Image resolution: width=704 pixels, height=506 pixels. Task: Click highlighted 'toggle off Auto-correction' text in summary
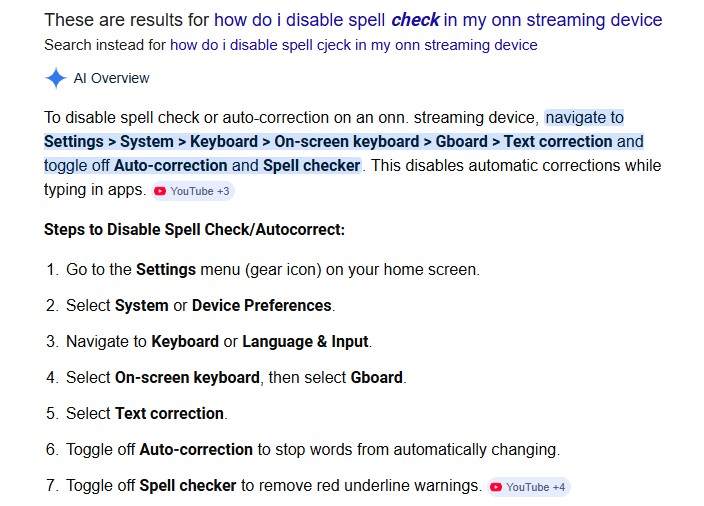click(136, 165)
